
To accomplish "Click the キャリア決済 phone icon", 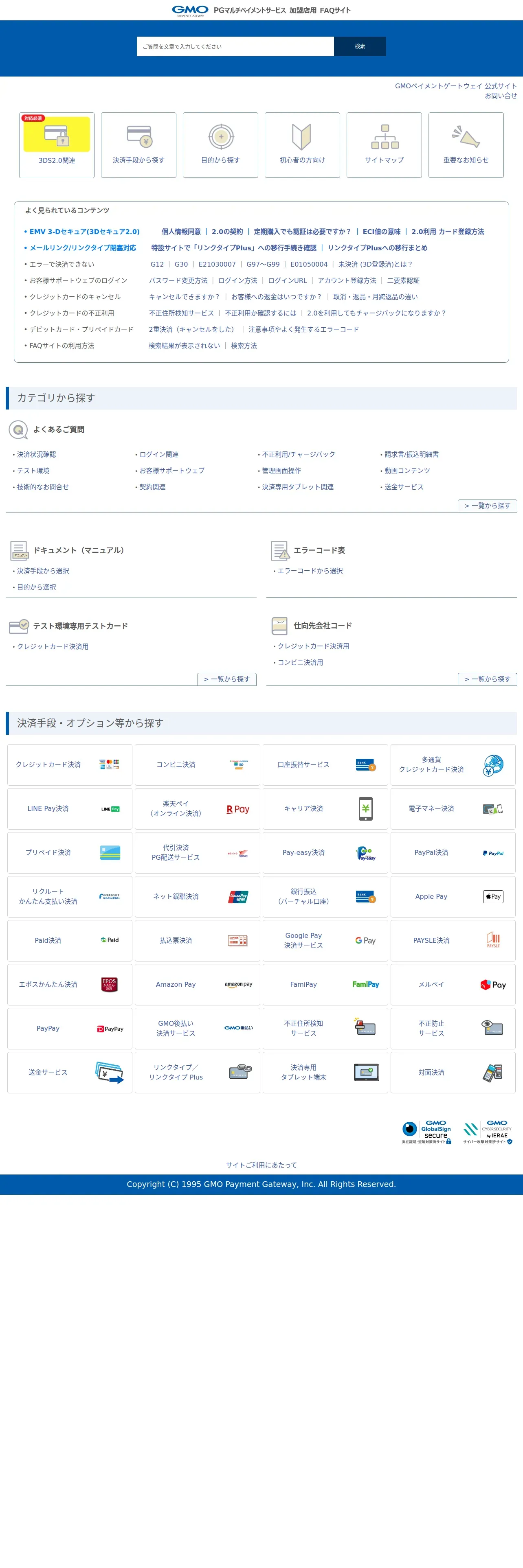I will [365, 808].
